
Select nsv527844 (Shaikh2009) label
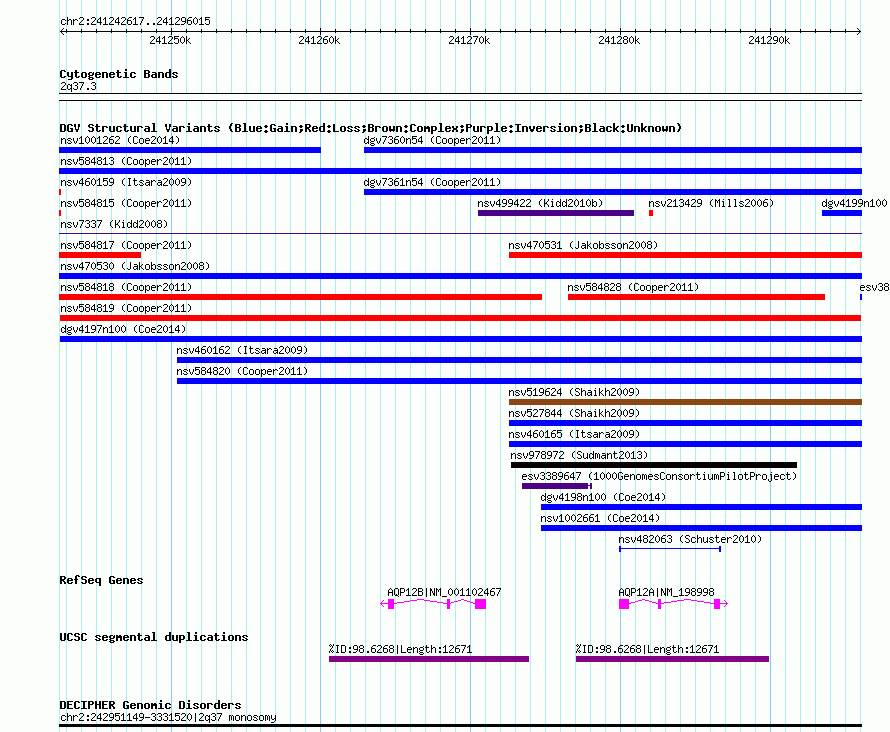point(574,413)
